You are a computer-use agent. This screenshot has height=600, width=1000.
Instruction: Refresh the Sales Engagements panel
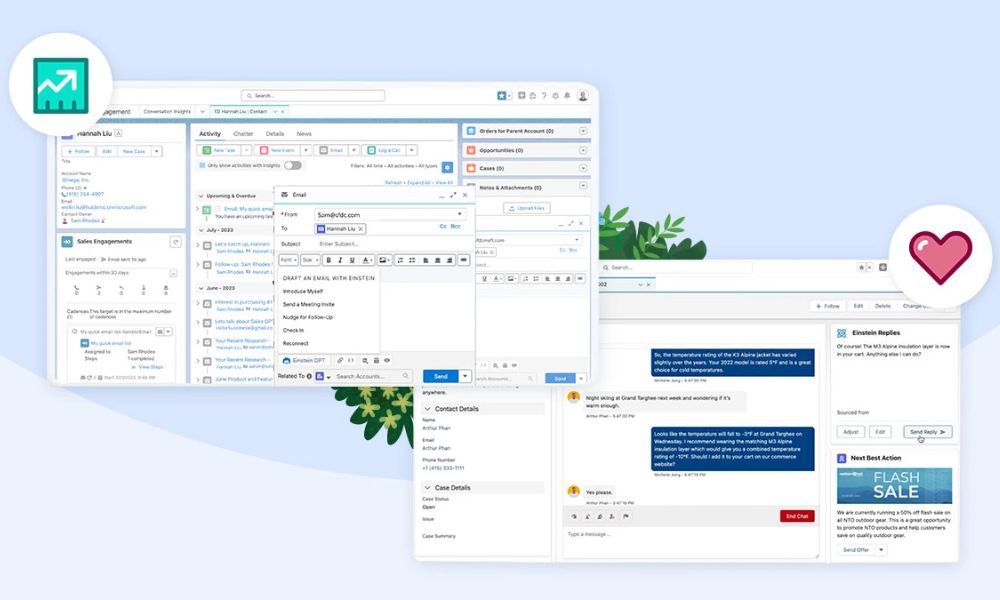pos(175,242)
